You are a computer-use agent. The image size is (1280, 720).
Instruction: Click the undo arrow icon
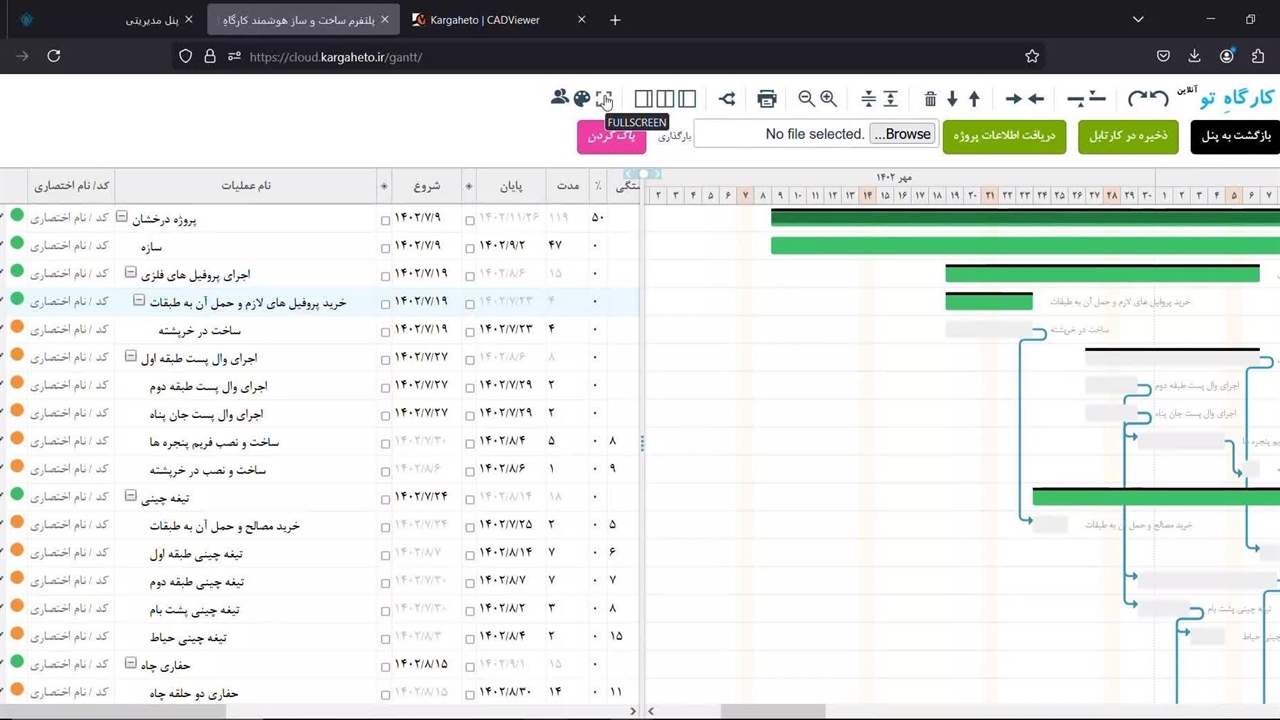[1159, 98]
